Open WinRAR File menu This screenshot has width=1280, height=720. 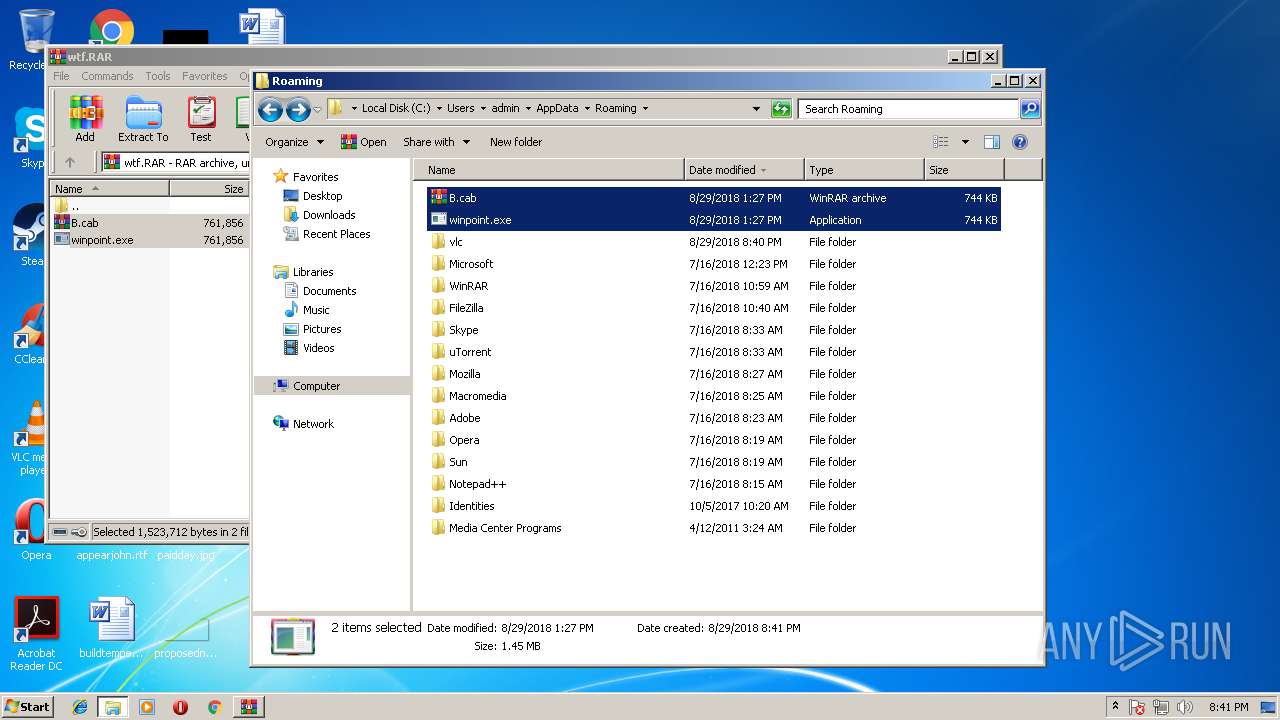(61, 76)
